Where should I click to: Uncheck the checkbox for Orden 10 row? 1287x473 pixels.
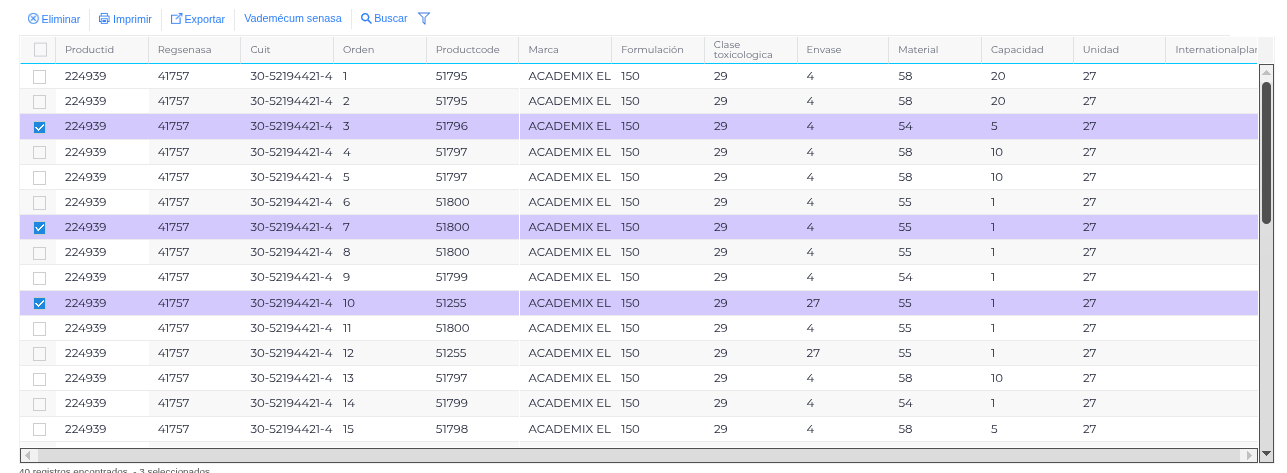[x=40, y=304]
